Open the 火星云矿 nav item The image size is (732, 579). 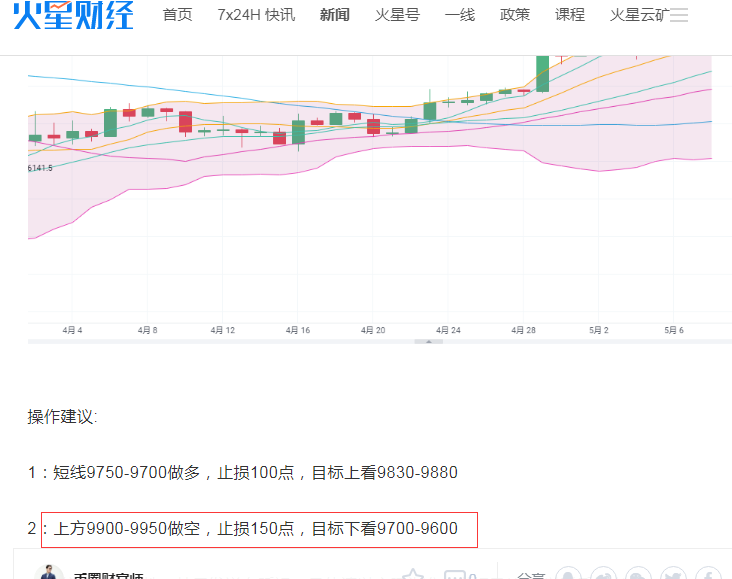point(639,15)
